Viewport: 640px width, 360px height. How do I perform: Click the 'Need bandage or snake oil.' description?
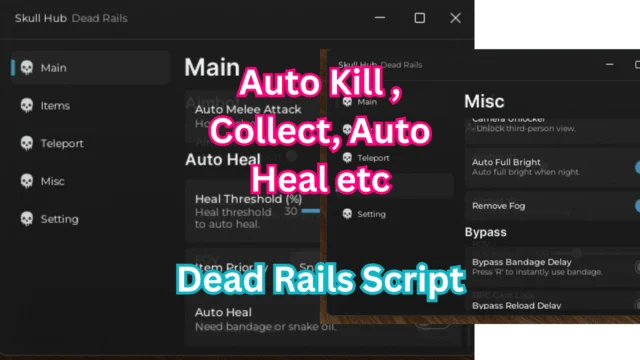tap(265, 327)
